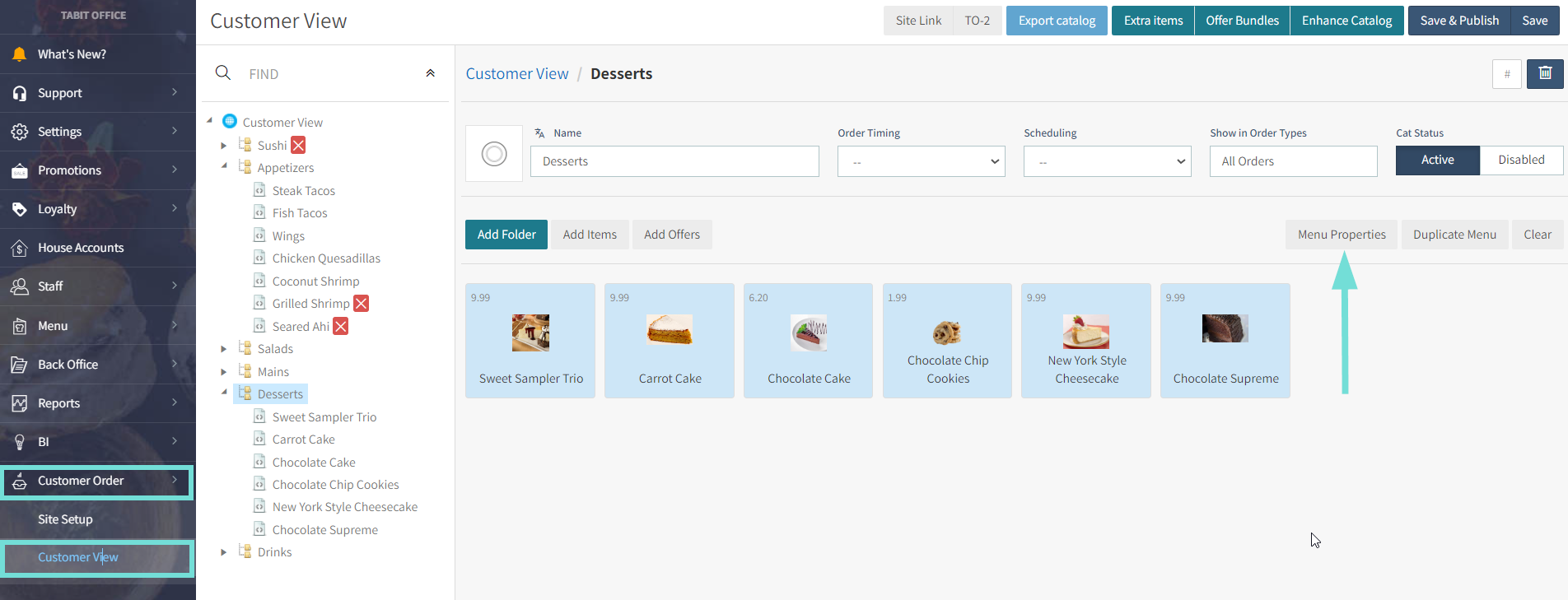Expand the Drinks folder arrow
This screenshot has height=600, width=1568.
(224, 552)
